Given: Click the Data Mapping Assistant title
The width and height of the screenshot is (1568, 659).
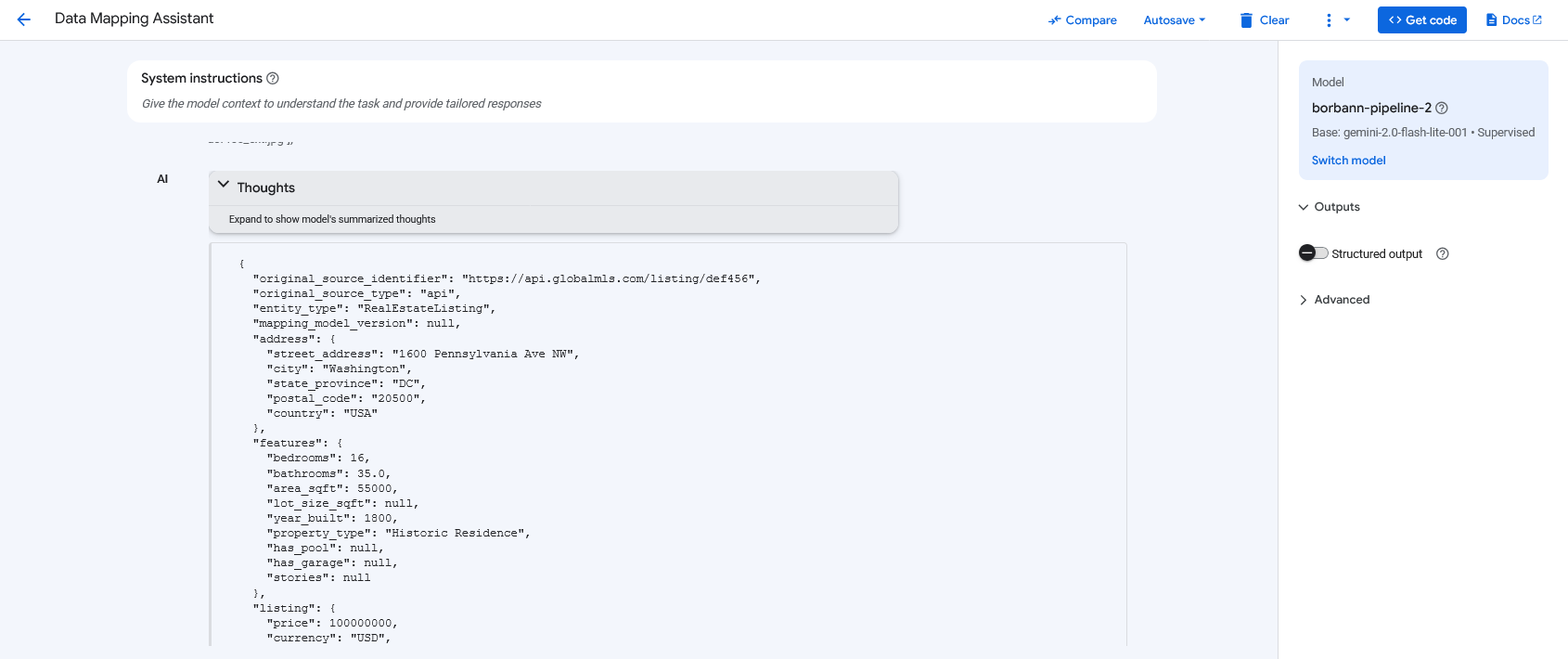Looking at the screenshot, I should coord(134,19).
